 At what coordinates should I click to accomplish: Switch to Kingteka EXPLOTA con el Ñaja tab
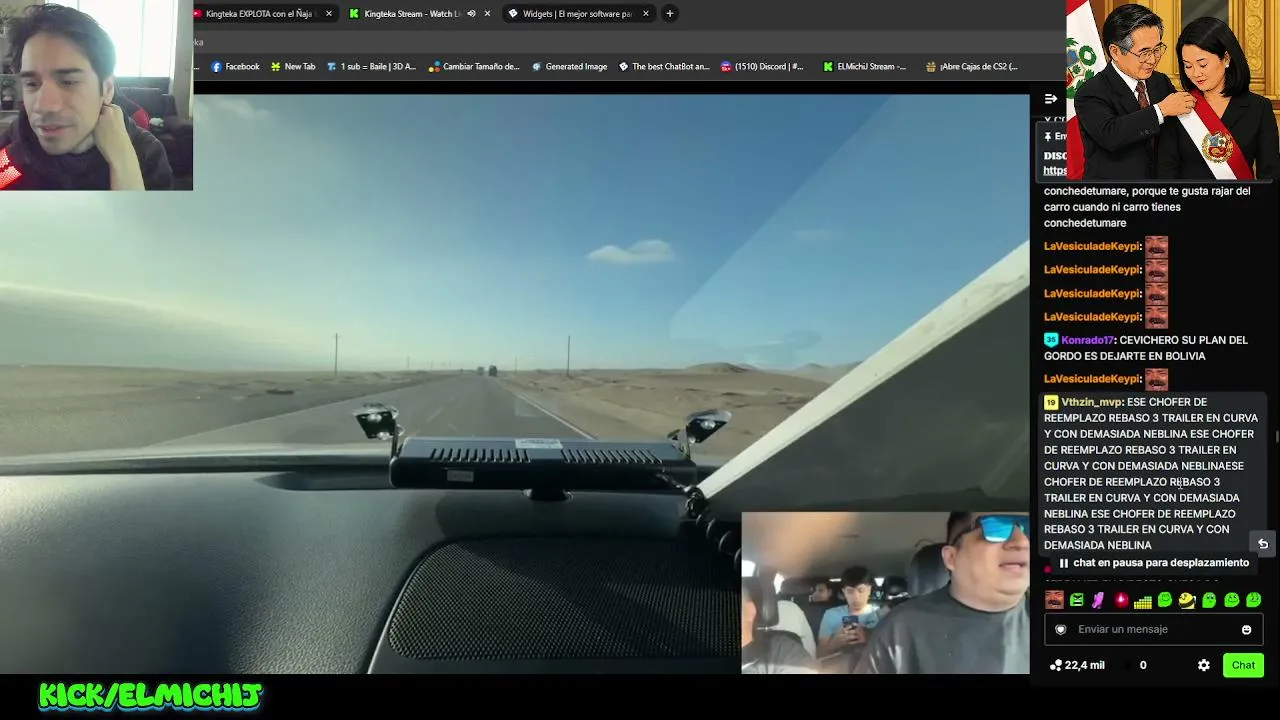pyautogui.click(x=262, y=14)
